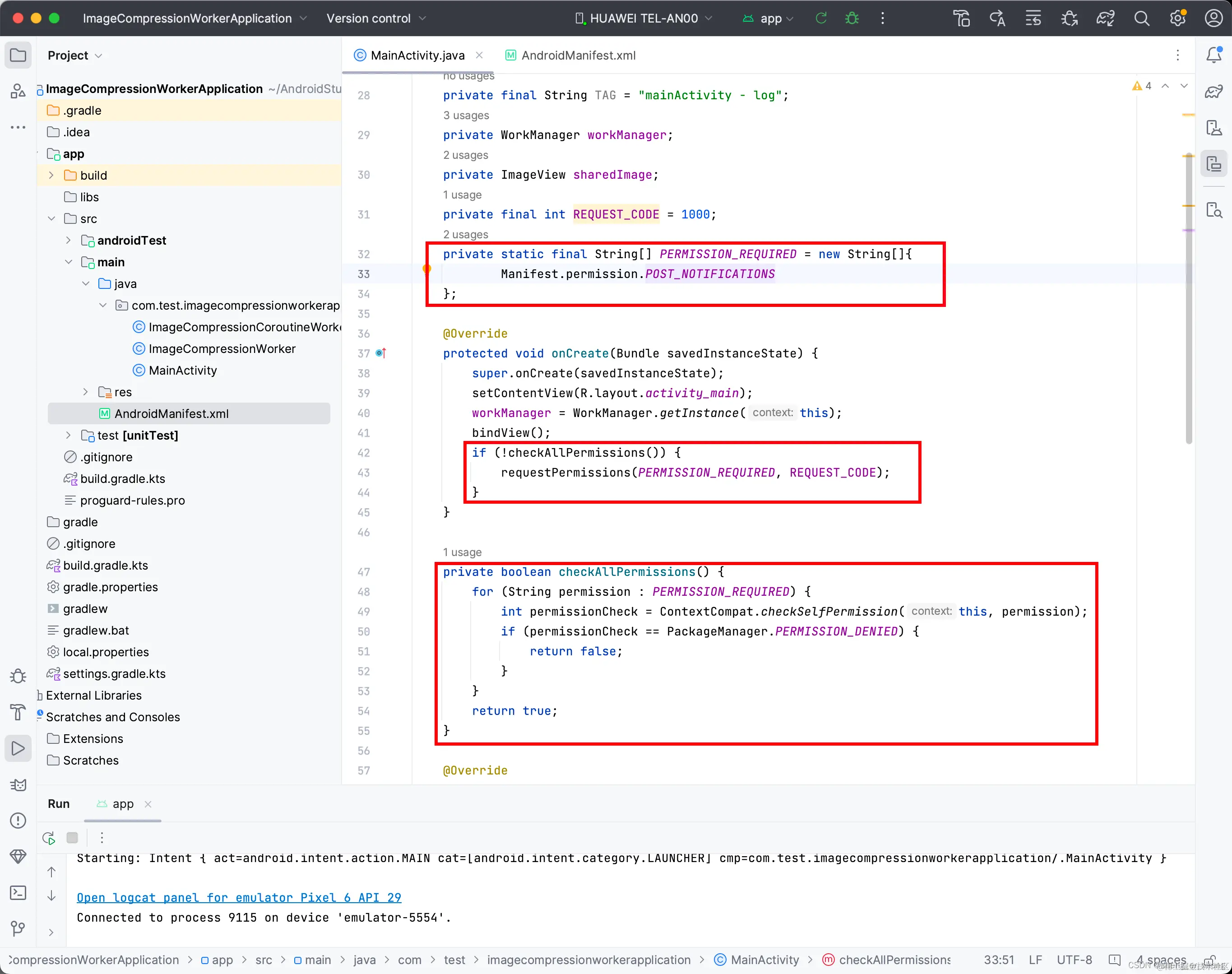Viewport: 1232px width, 974px height.
Task: Toggle the Project folder tool window
Action: 18,56
